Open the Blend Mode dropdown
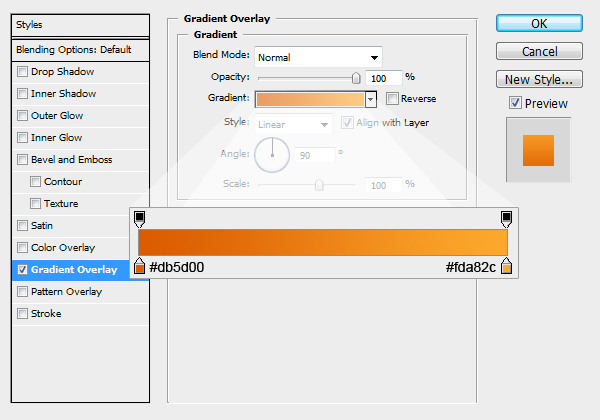Image resolution: width=600 pixels, height=420 pixels. (318, 57)
